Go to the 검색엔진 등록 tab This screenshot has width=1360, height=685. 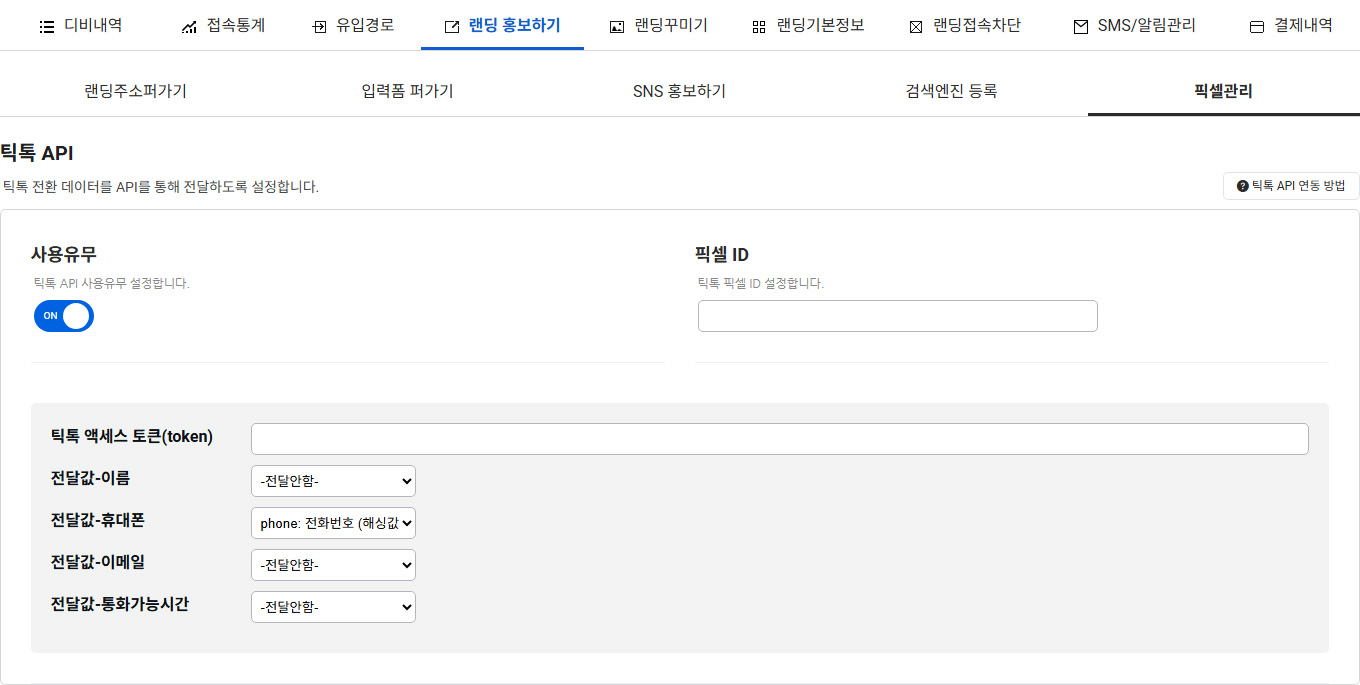coord(951,91)
